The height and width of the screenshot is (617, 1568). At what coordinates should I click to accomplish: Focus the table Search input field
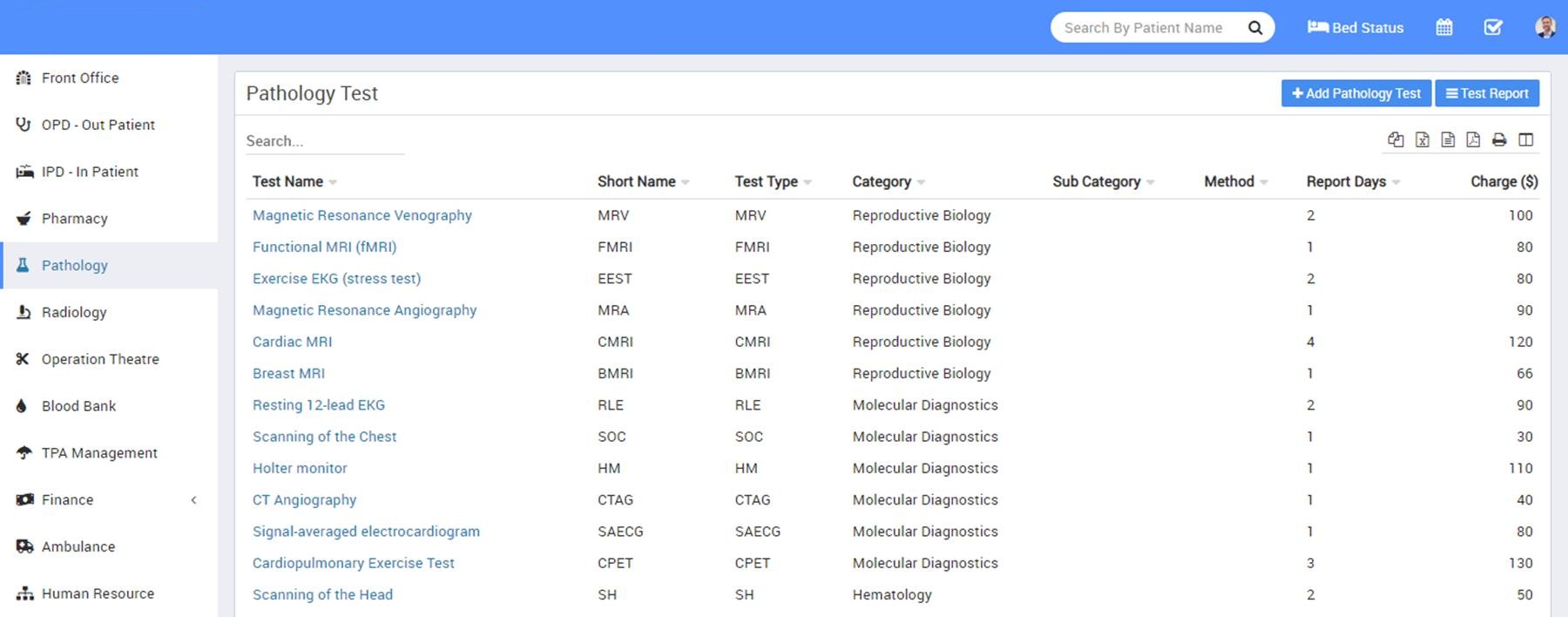(x=324, y=141)
